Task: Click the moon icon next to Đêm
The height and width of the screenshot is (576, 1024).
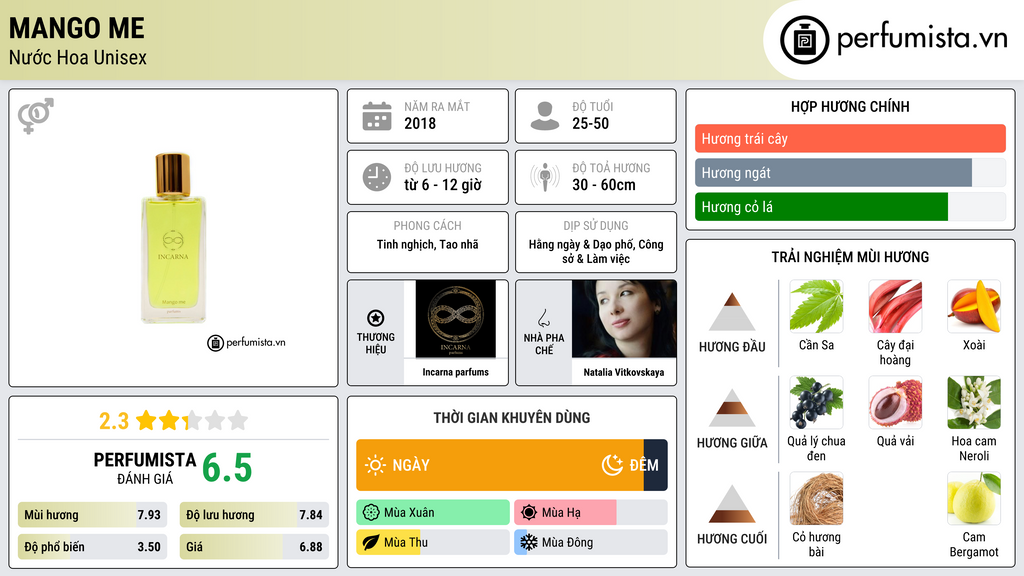Action: 612,465
